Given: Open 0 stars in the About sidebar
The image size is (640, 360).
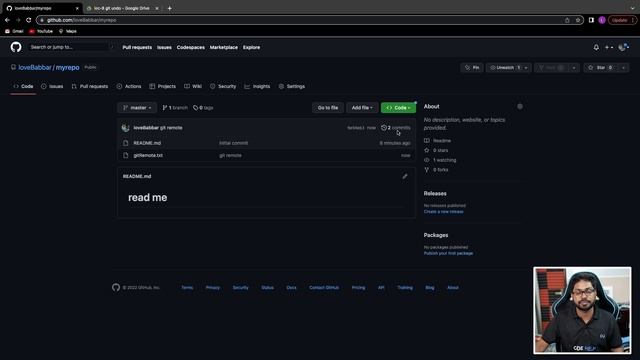Looking at the screenshot, I should pos(436,151).
